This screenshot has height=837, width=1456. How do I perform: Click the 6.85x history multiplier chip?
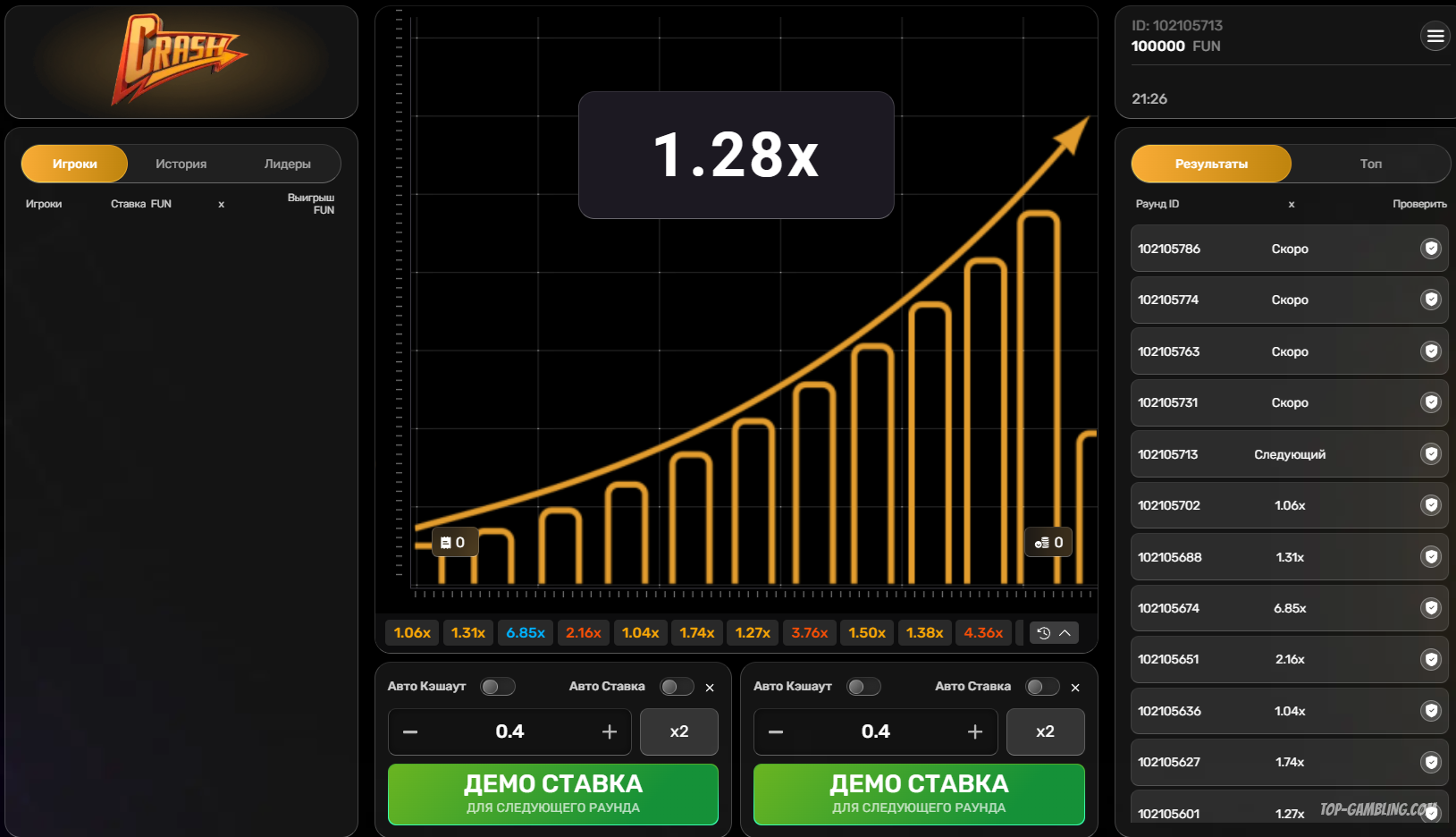(x=526, y=633)
